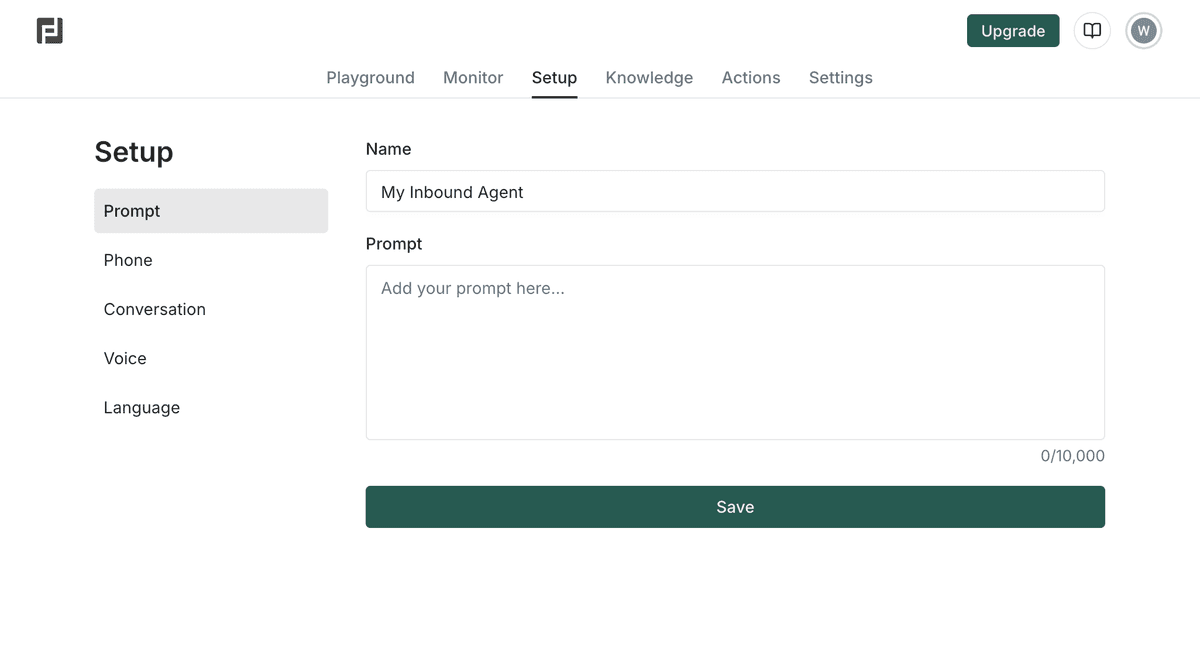Open the Monitor tab
1200x661 pixels.
[472, 77]
